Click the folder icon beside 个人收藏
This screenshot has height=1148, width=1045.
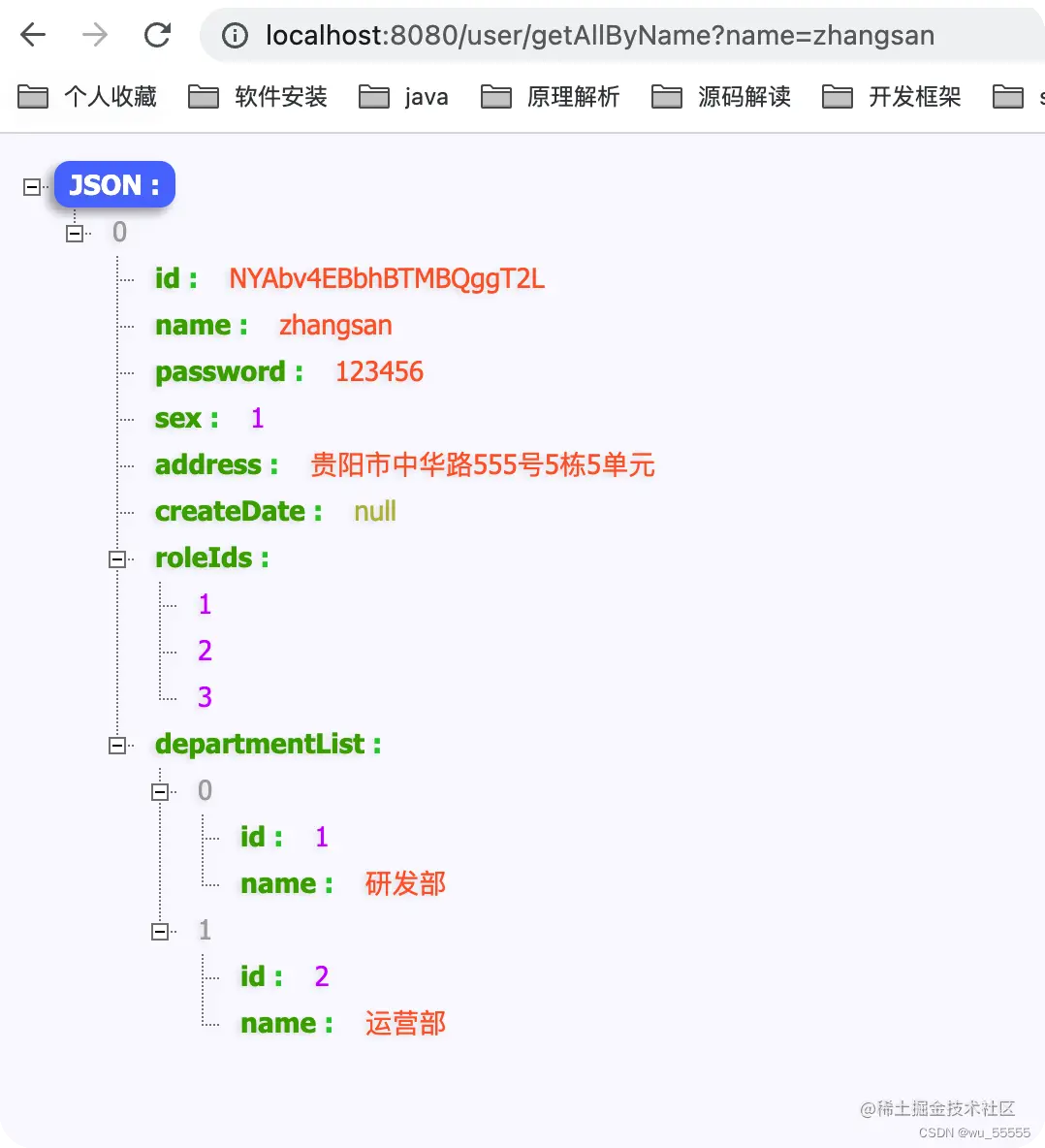[32, 96]
